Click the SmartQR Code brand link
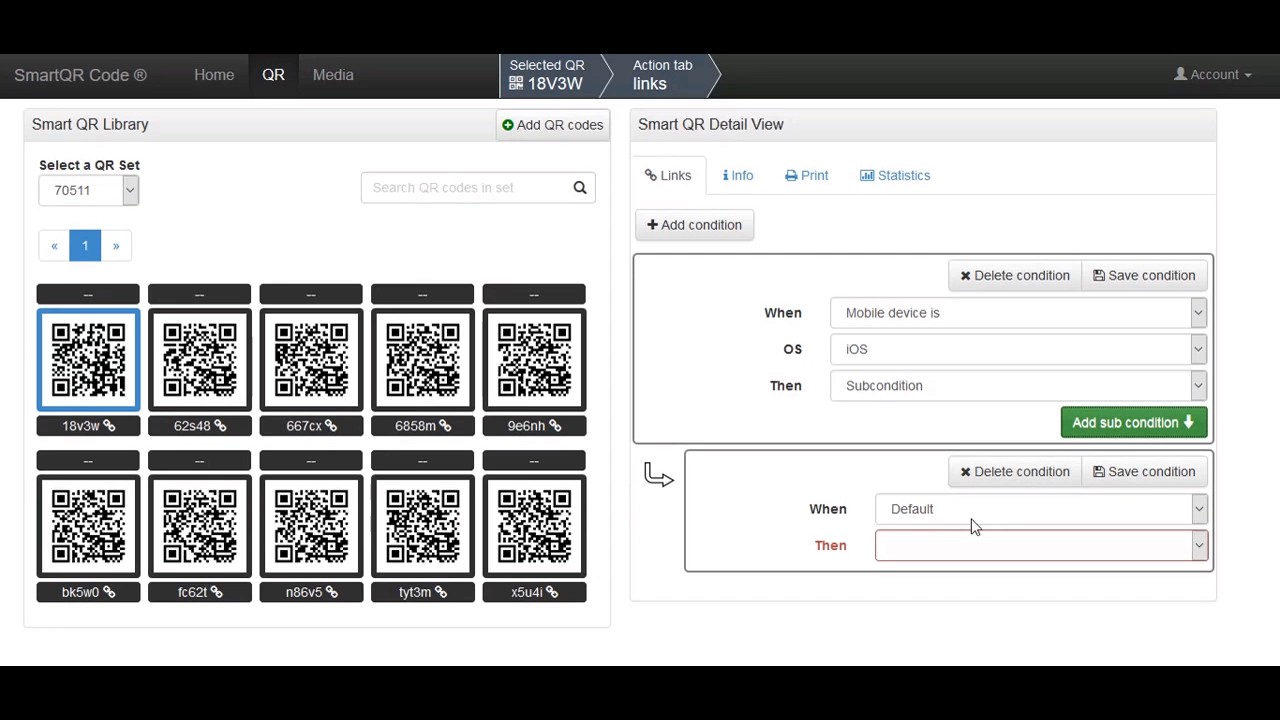Screen dimensions: 1280x720 click(x=80, y=75)
